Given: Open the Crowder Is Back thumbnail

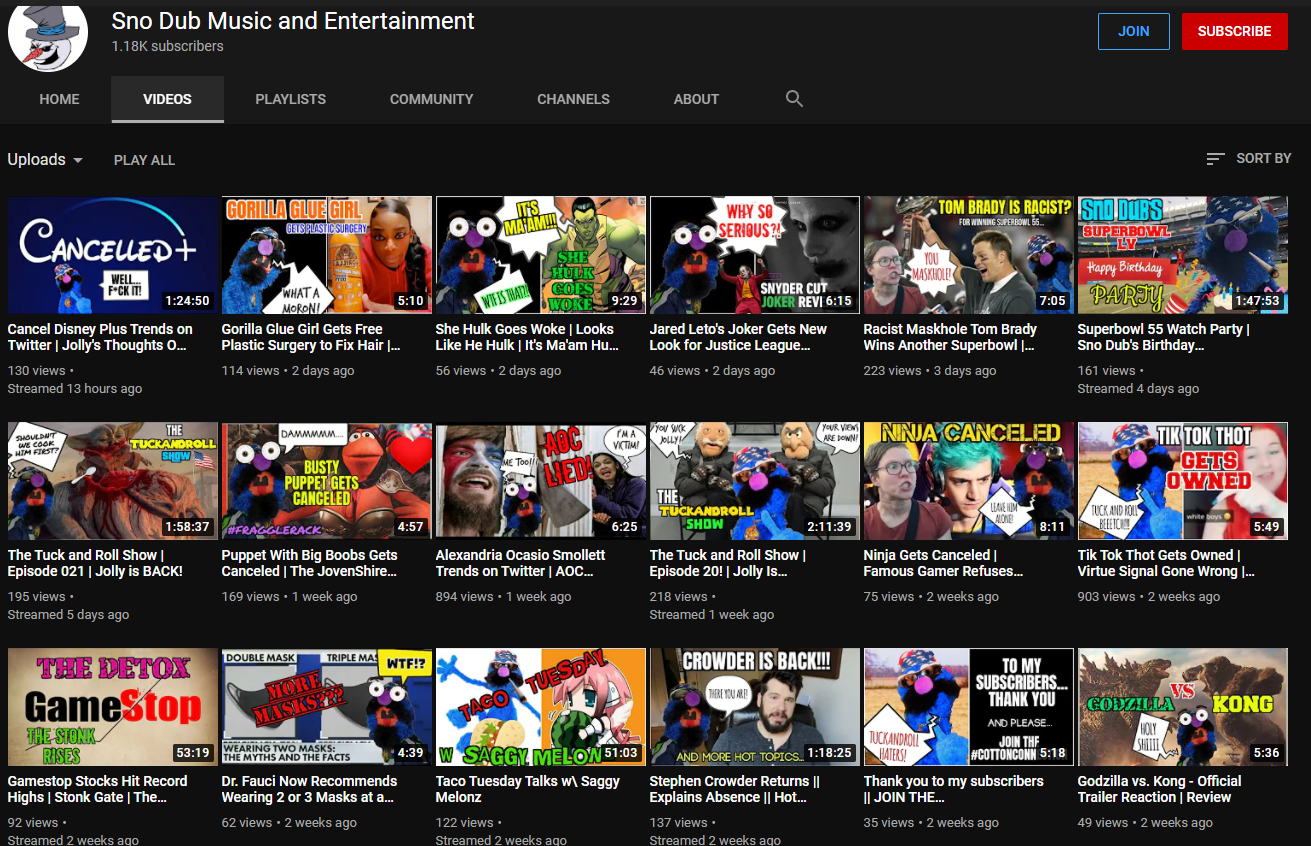Looking at the screenshot, I should click(755, 707).
